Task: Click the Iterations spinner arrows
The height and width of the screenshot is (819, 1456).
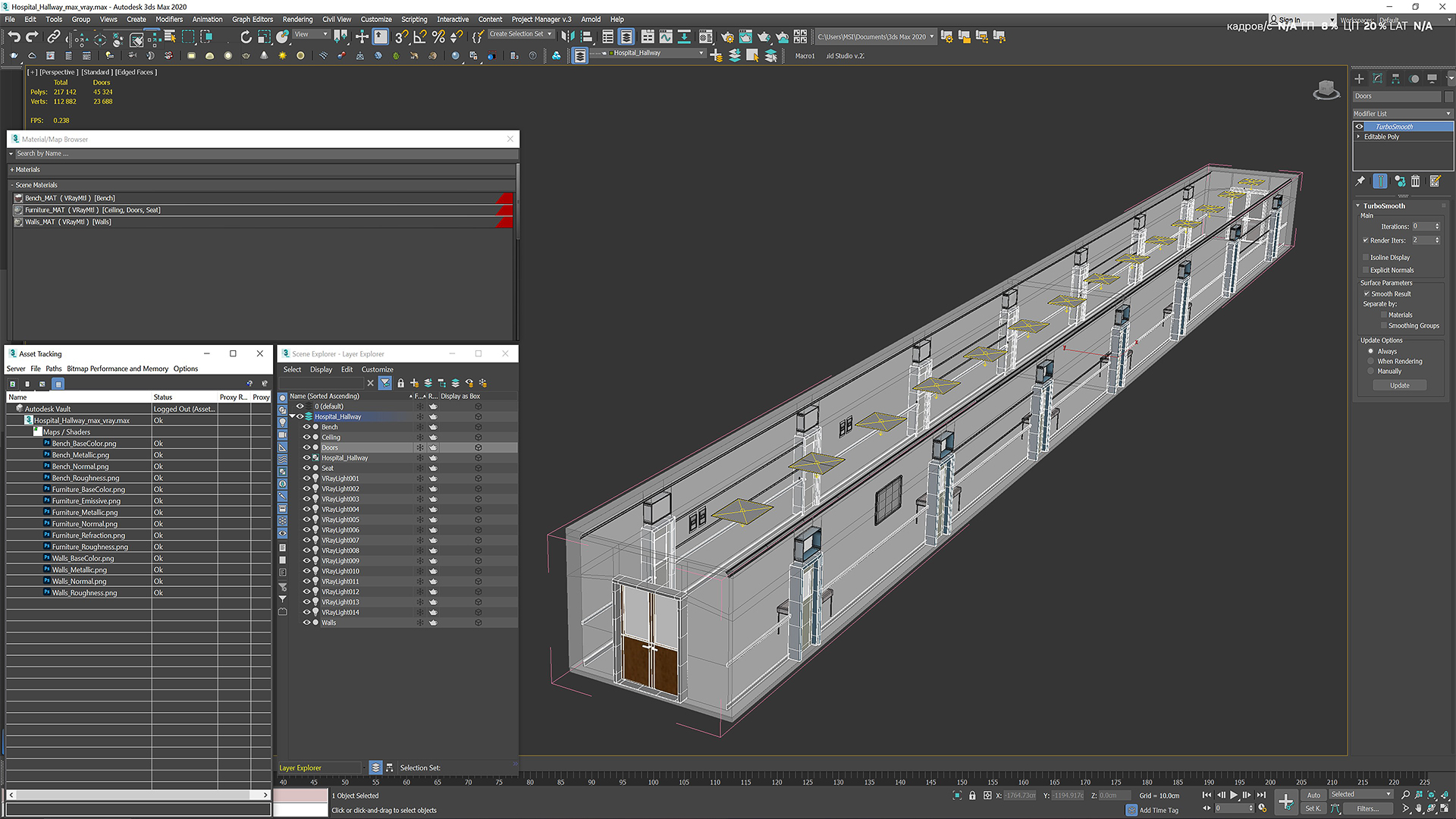Action: pyautogui.click(x=1437, y=226)
